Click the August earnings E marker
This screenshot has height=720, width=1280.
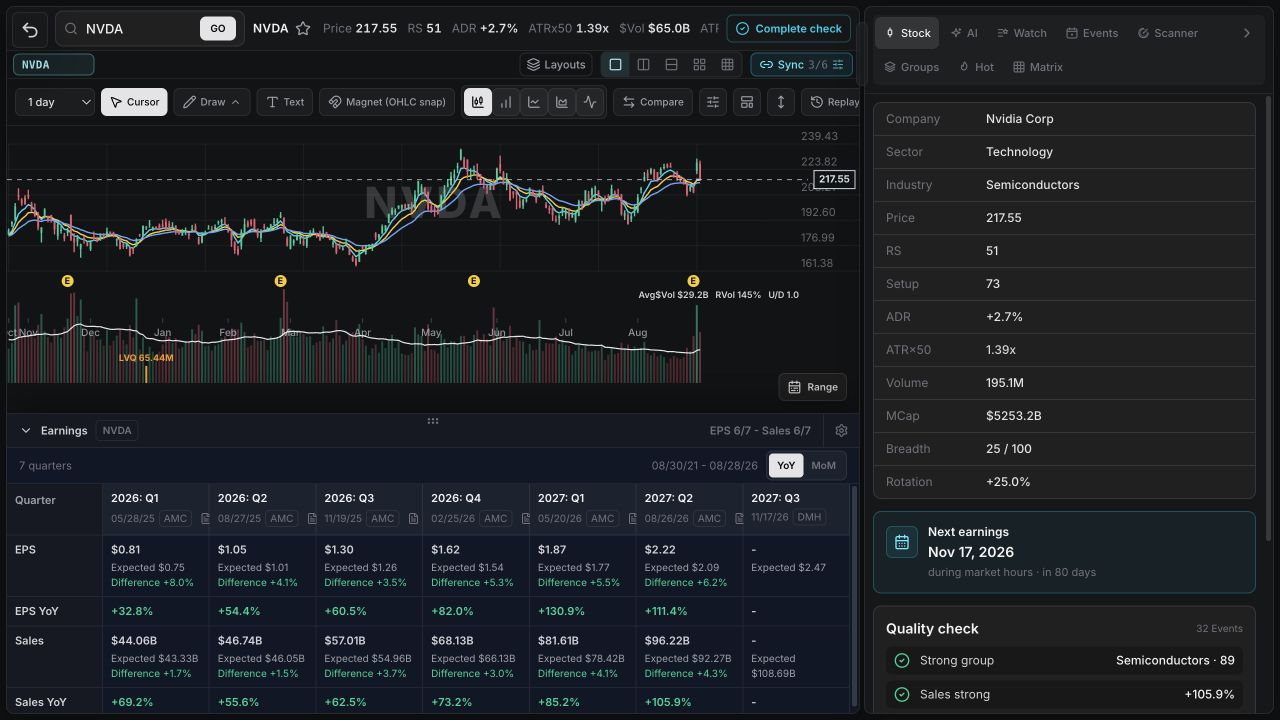693,281
